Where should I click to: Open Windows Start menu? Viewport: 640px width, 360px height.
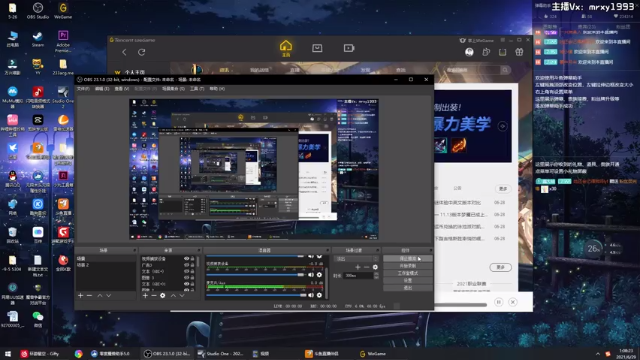click(7, 354)
